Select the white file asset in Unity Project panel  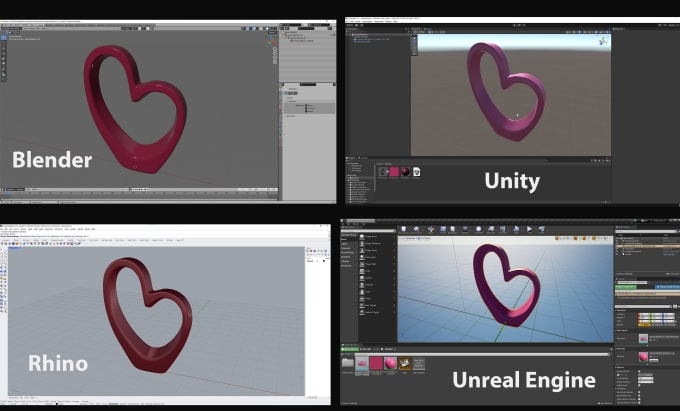pyautogui.click(x=417, y=172)
